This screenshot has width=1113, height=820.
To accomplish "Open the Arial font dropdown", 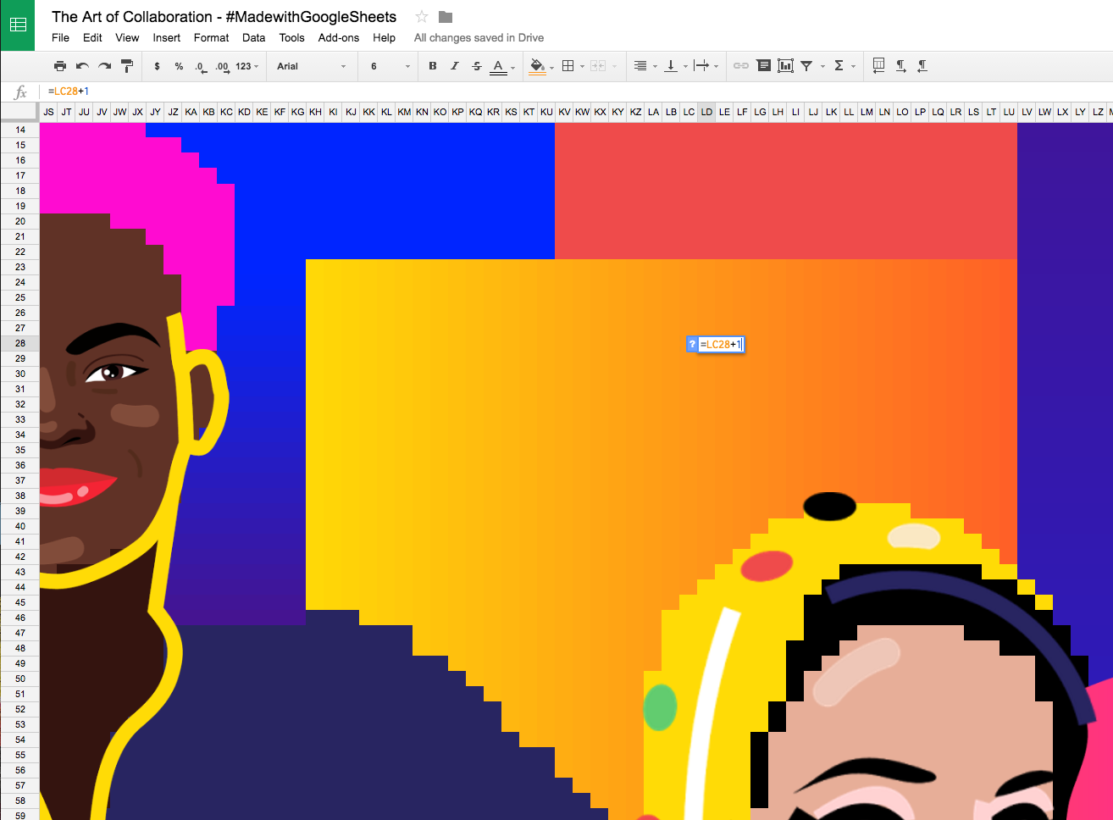I will click(311, 66).
